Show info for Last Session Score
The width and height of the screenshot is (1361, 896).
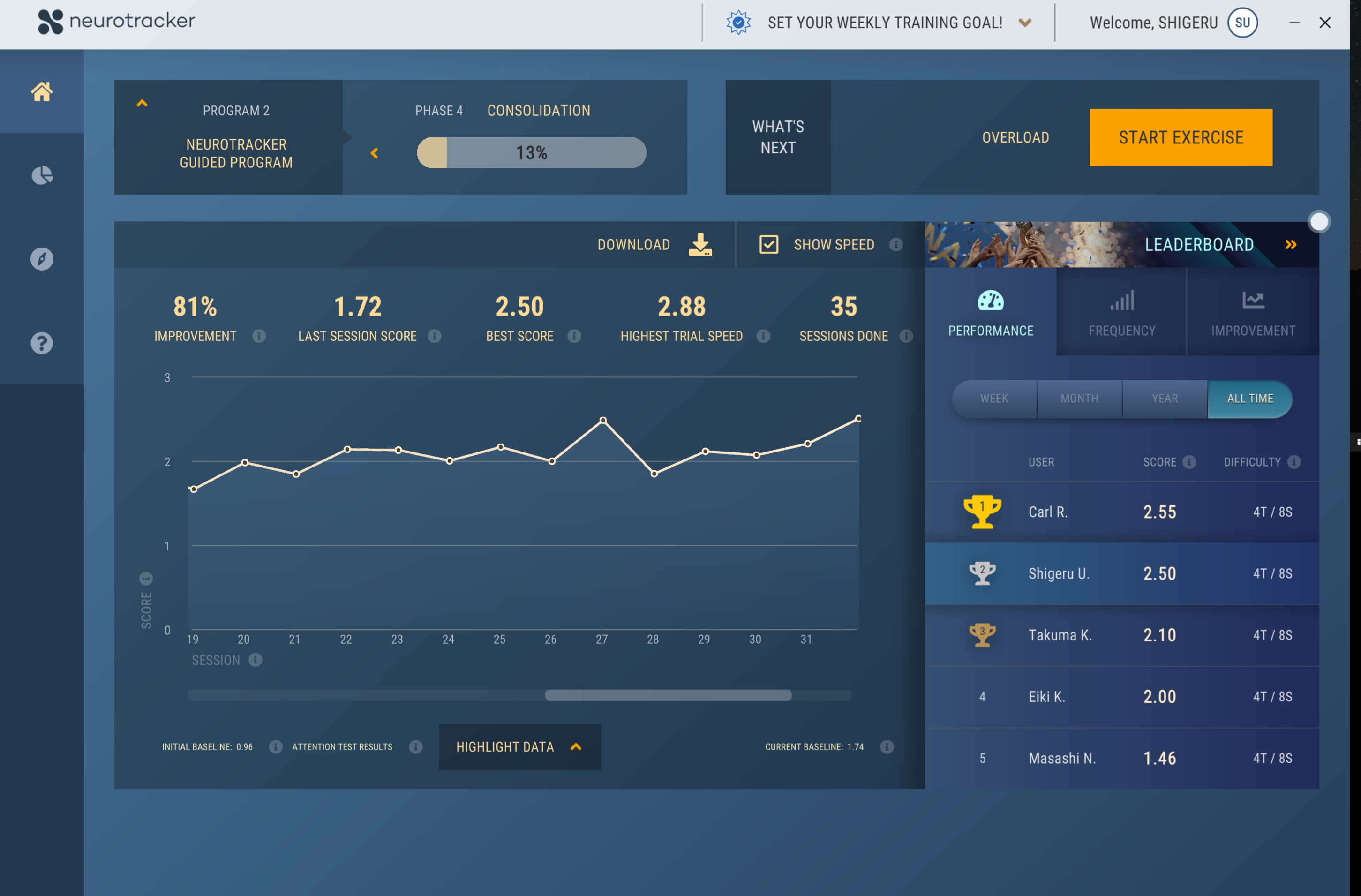pyautogui.click(x=435, y=336)
